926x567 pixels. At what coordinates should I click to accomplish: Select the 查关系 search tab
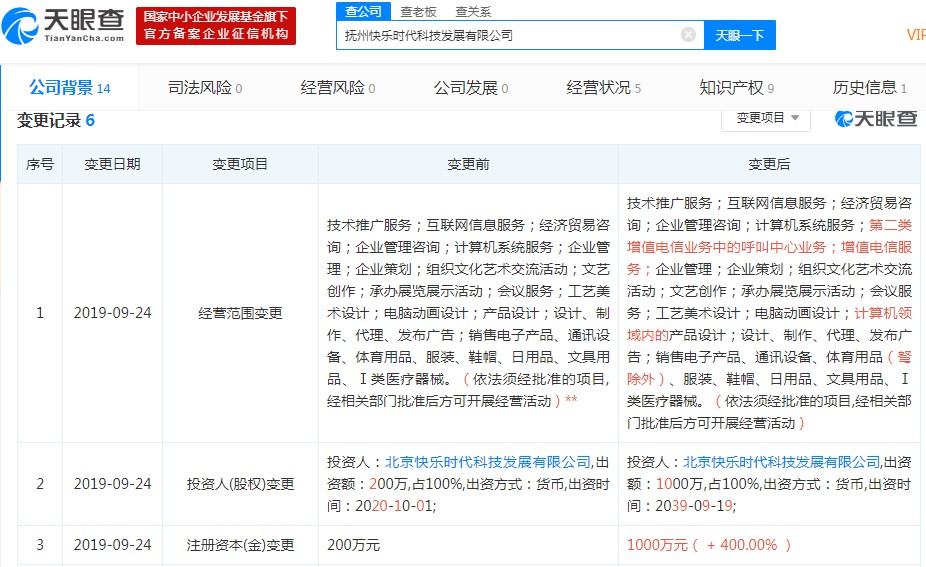point(473,11)
